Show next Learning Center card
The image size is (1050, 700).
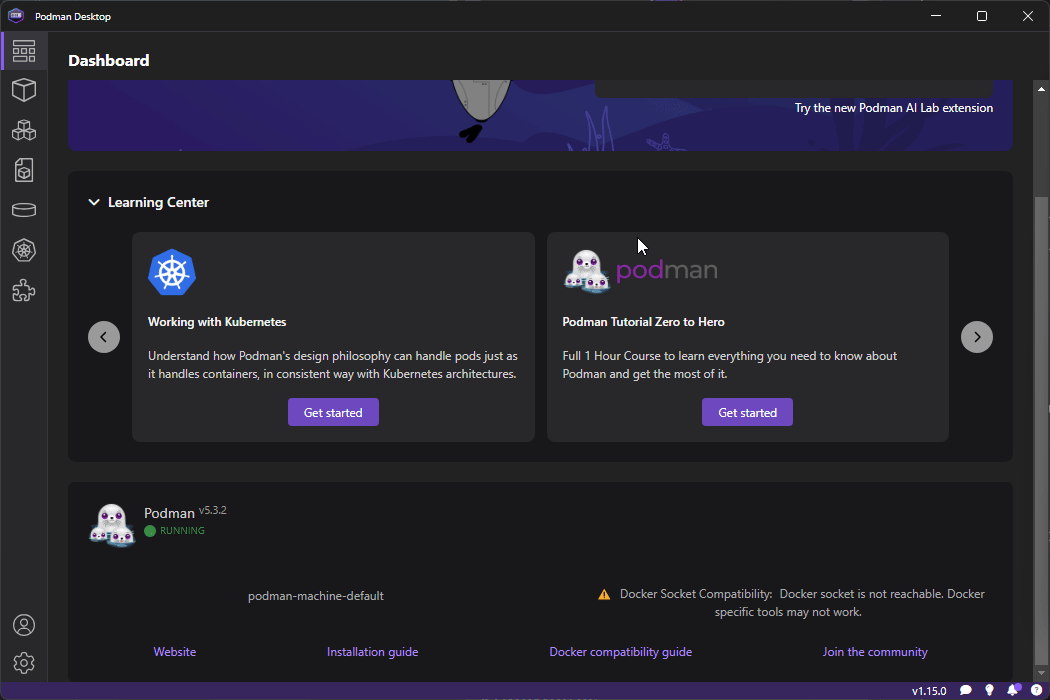click(x=977, y=337)
